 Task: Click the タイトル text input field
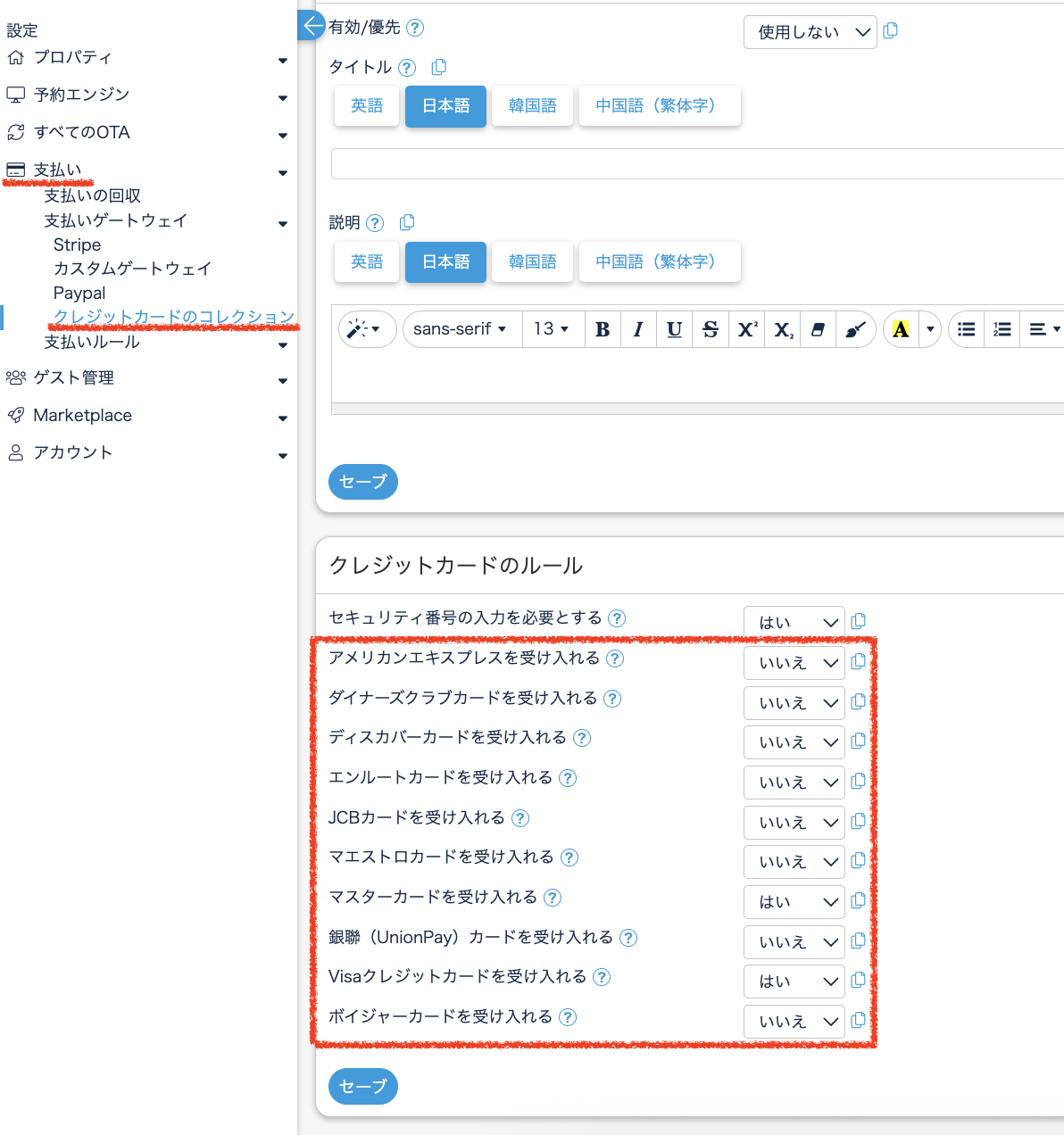pos(696,164)
